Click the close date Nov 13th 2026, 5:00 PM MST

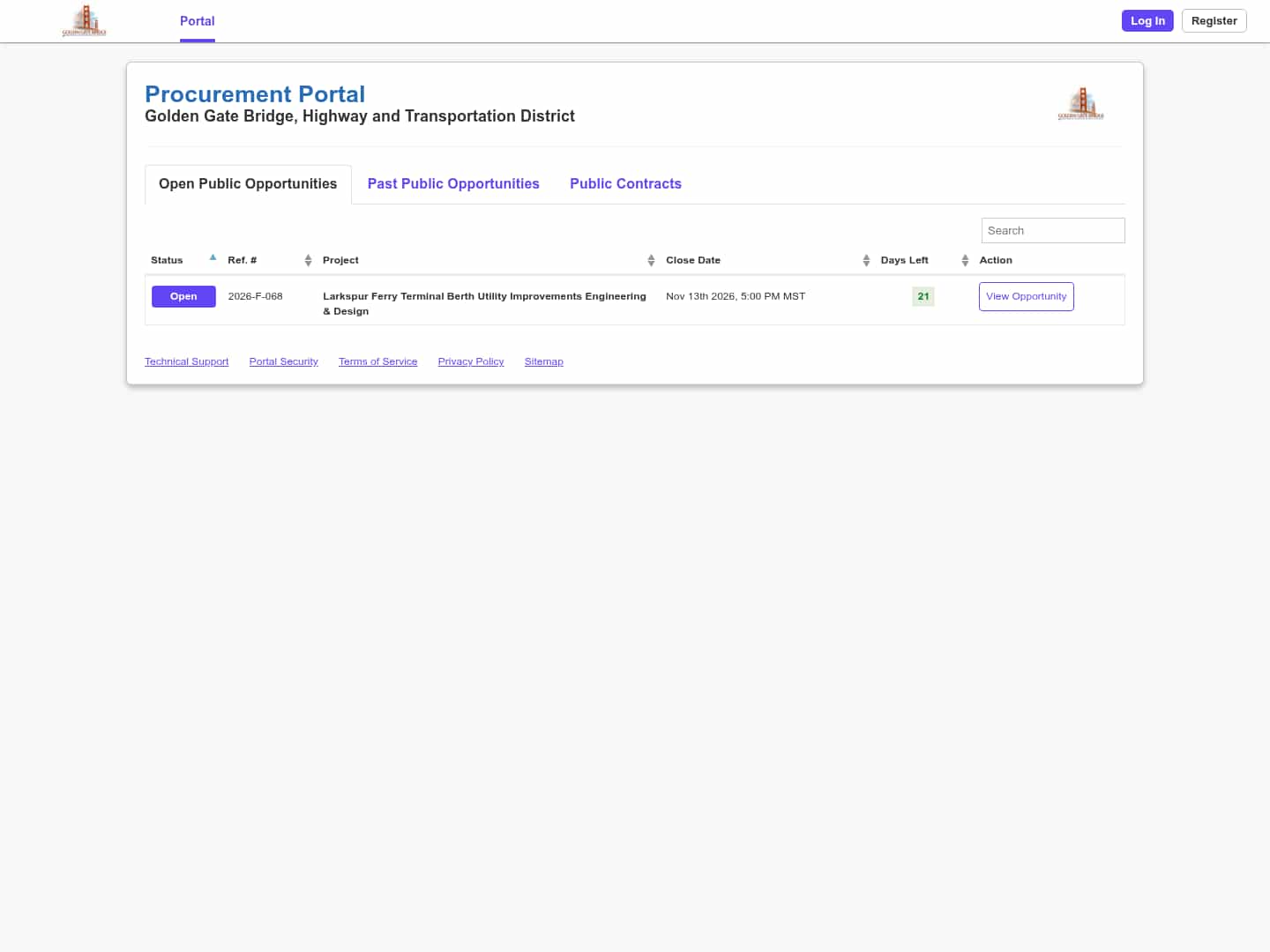[x=736, y=297]
